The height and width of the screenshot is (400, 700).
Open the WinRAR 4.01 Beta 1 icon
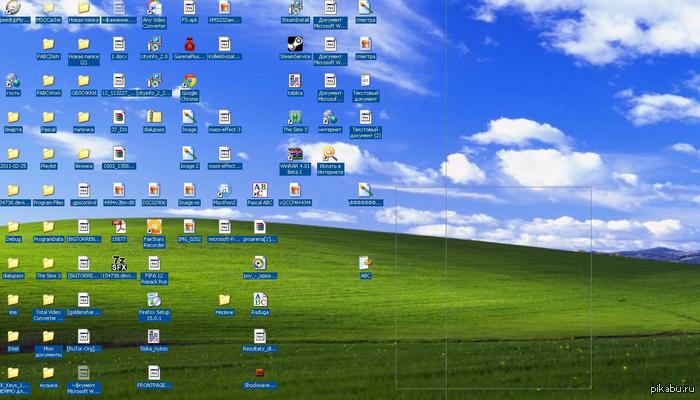pos(295,154)
